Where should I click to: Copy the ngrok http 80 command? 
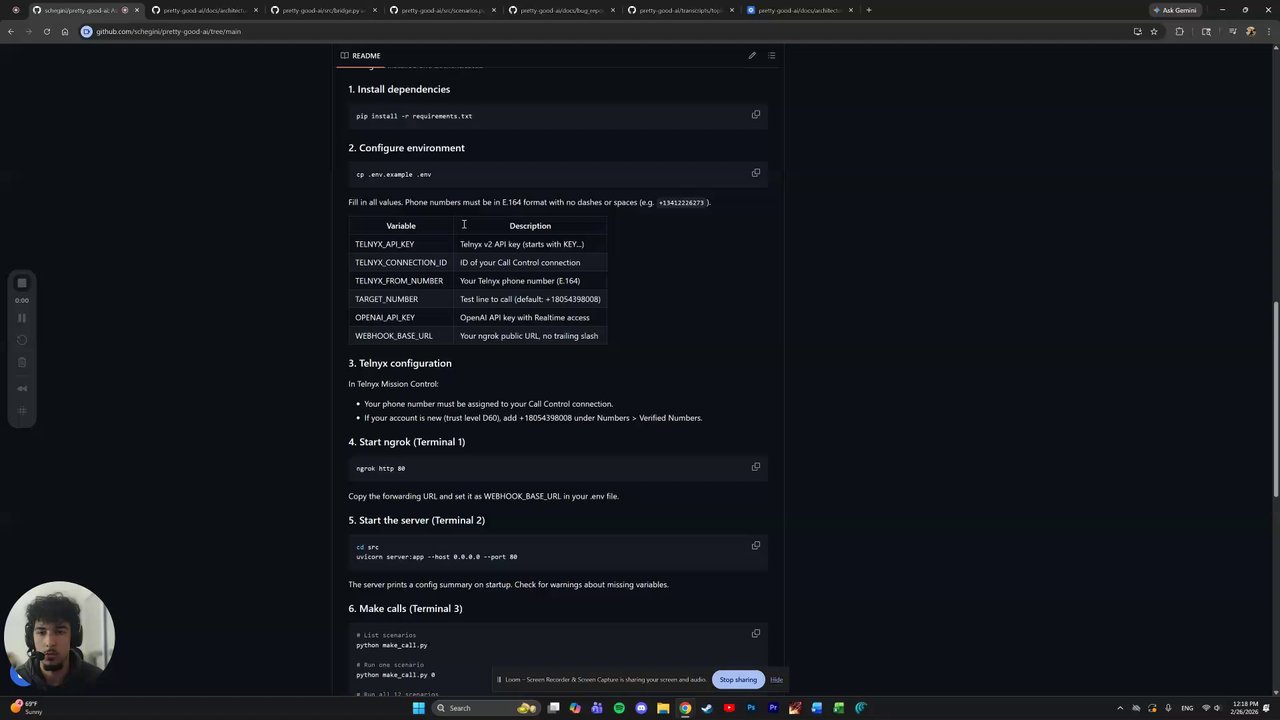click(x=756, y=467)
